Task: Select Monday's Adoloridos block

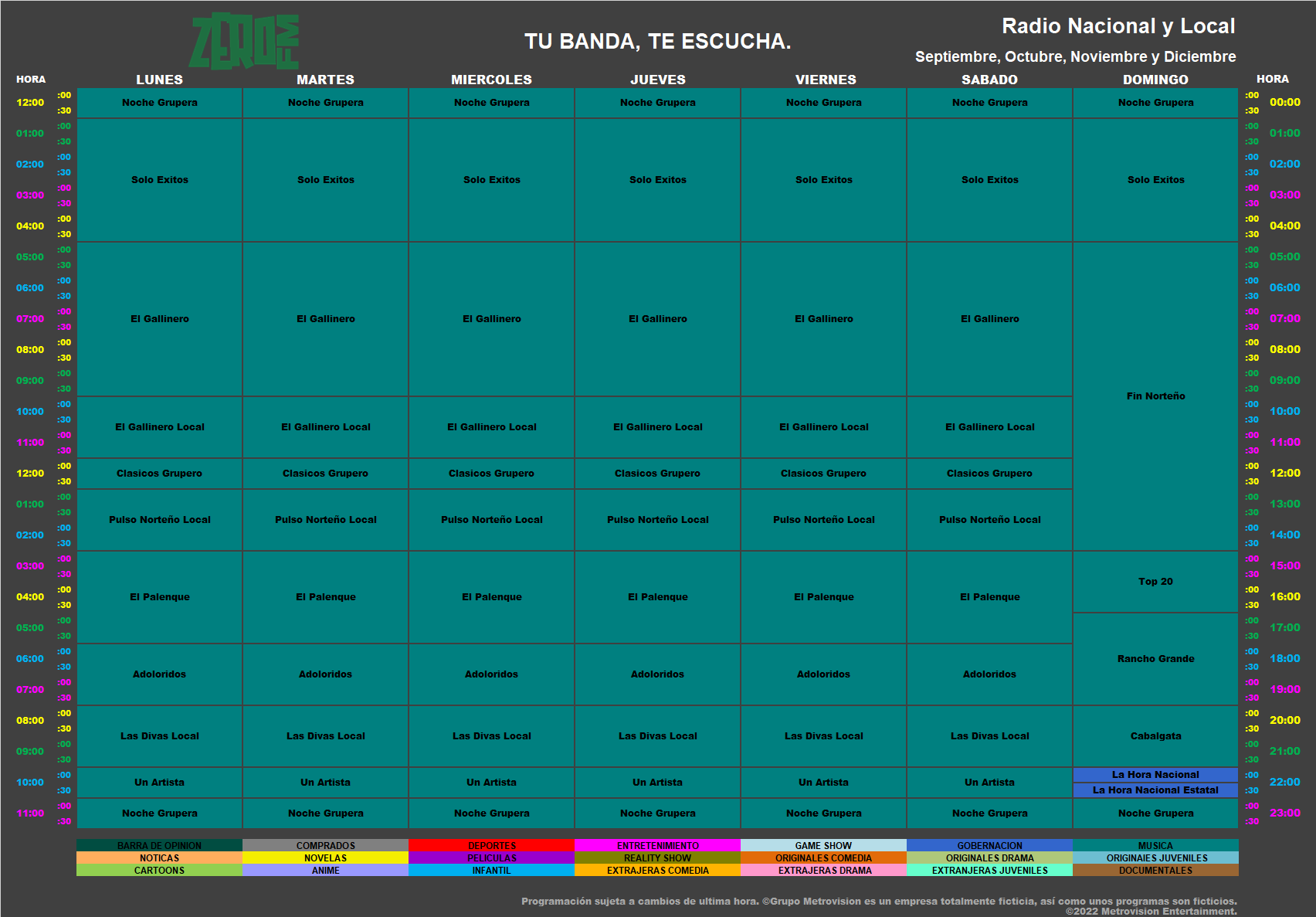Action: [160, 674]
